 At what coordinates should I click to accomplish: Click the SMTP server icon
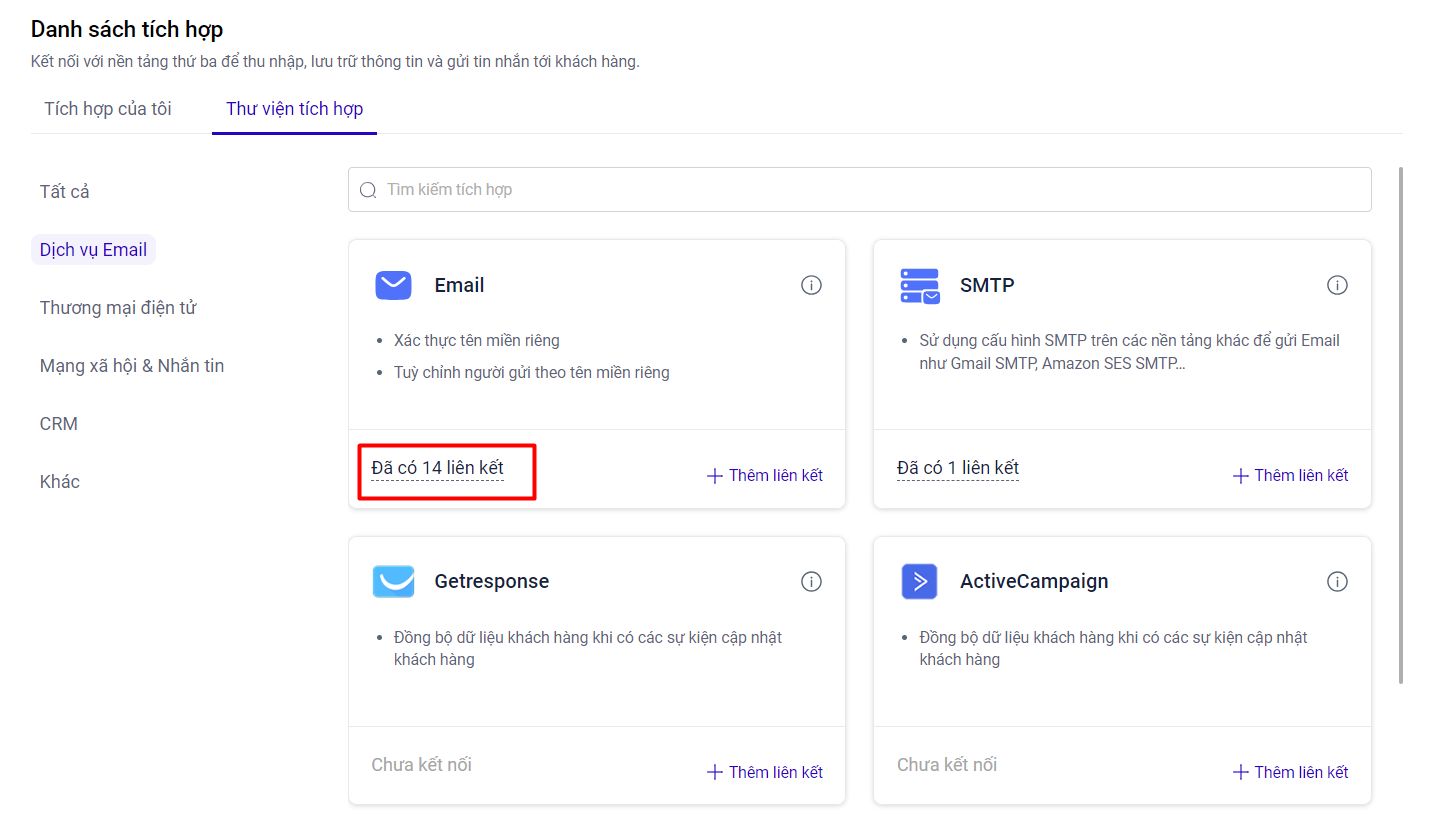click(x=919, y=285)
